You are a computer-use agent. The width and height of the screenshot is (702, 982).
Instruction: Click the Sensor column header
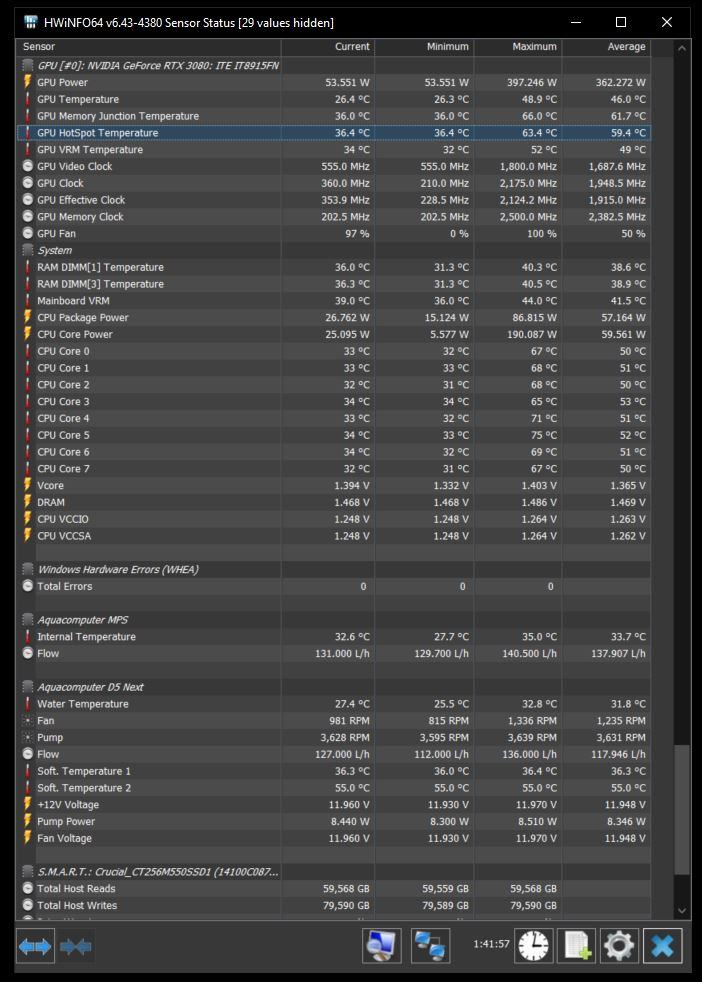pyautogui.click(x=149, y=46)
